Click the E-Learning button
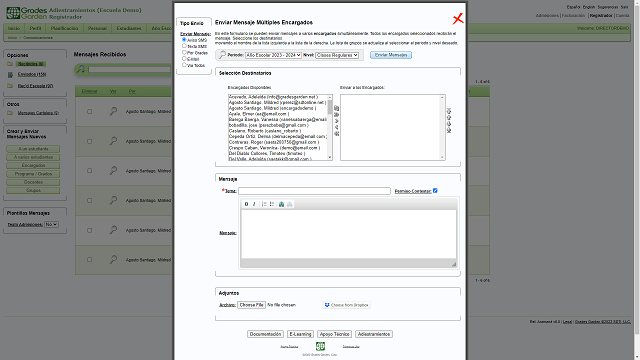 [x=300, y=334]
